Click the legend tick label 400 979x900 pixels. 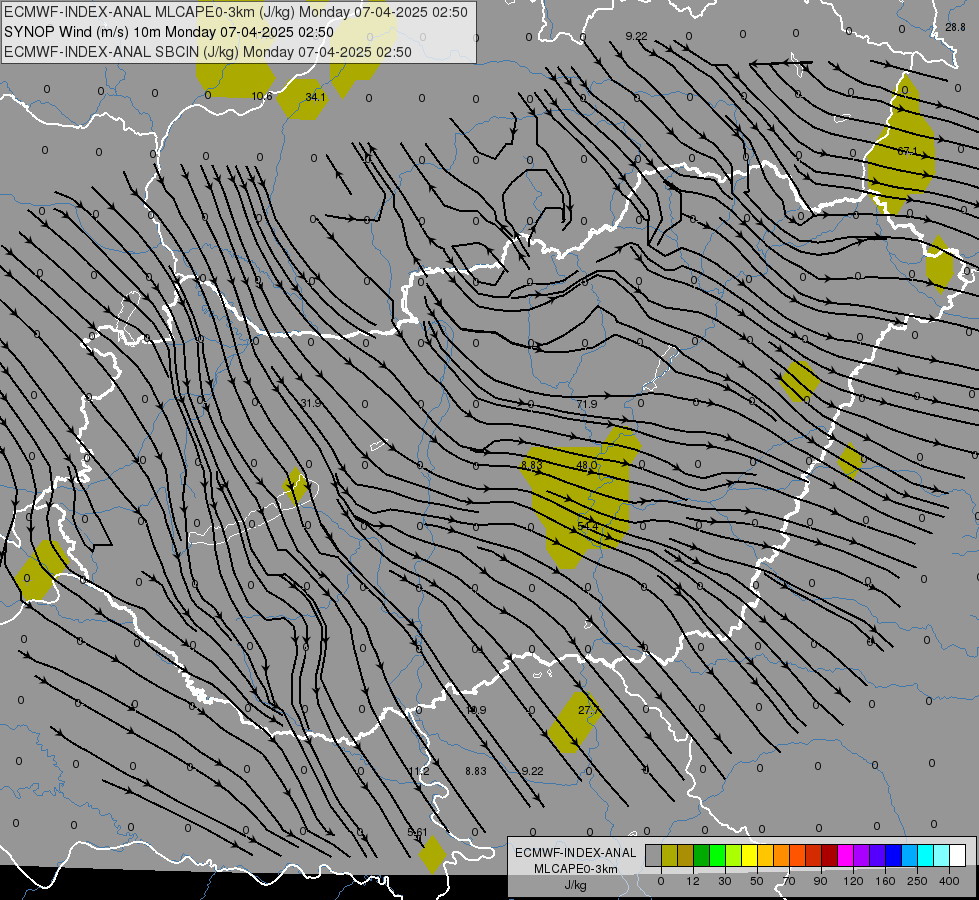[x=949, y=881]
